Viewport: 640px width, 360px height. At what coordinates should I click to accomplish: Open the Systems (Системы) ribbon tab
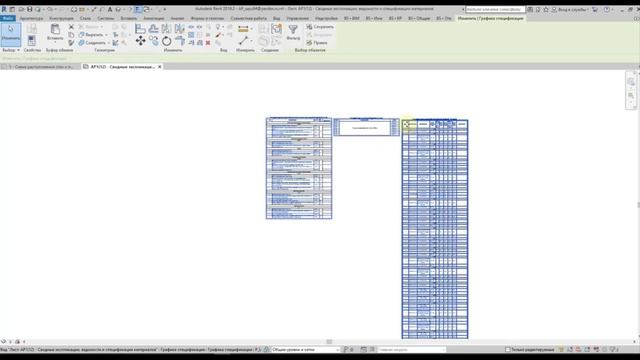(x=106, y=18)
